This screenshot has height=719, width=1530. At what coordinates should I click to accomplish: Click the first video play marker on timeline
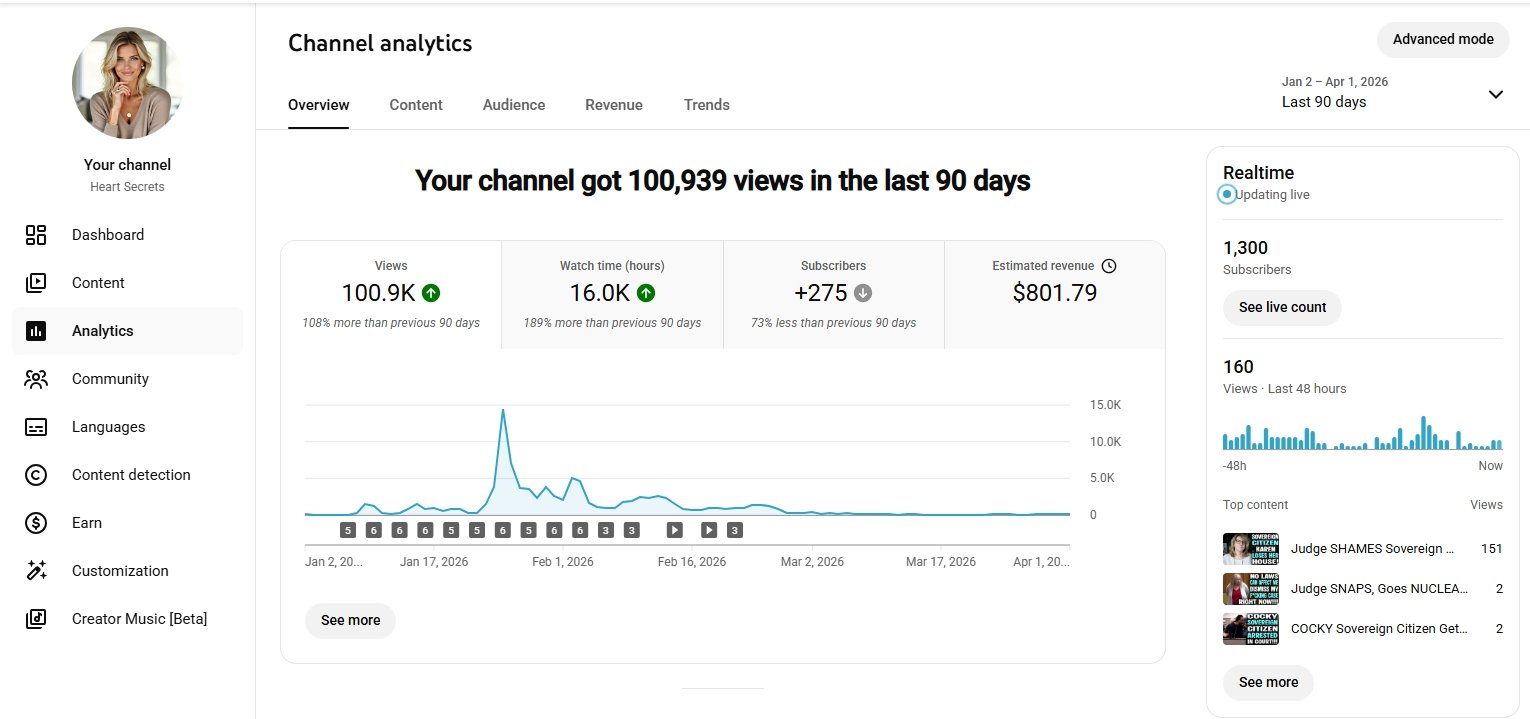tap(675, 530)
